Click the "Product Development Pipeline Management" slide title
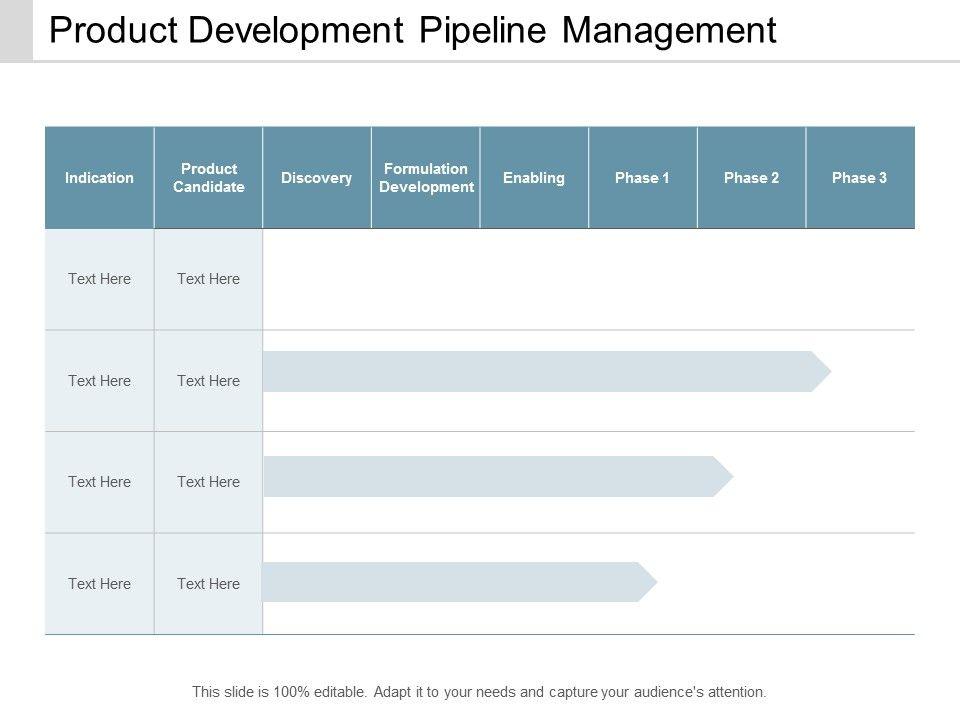960x720 pixels. (x=412, y=31)
